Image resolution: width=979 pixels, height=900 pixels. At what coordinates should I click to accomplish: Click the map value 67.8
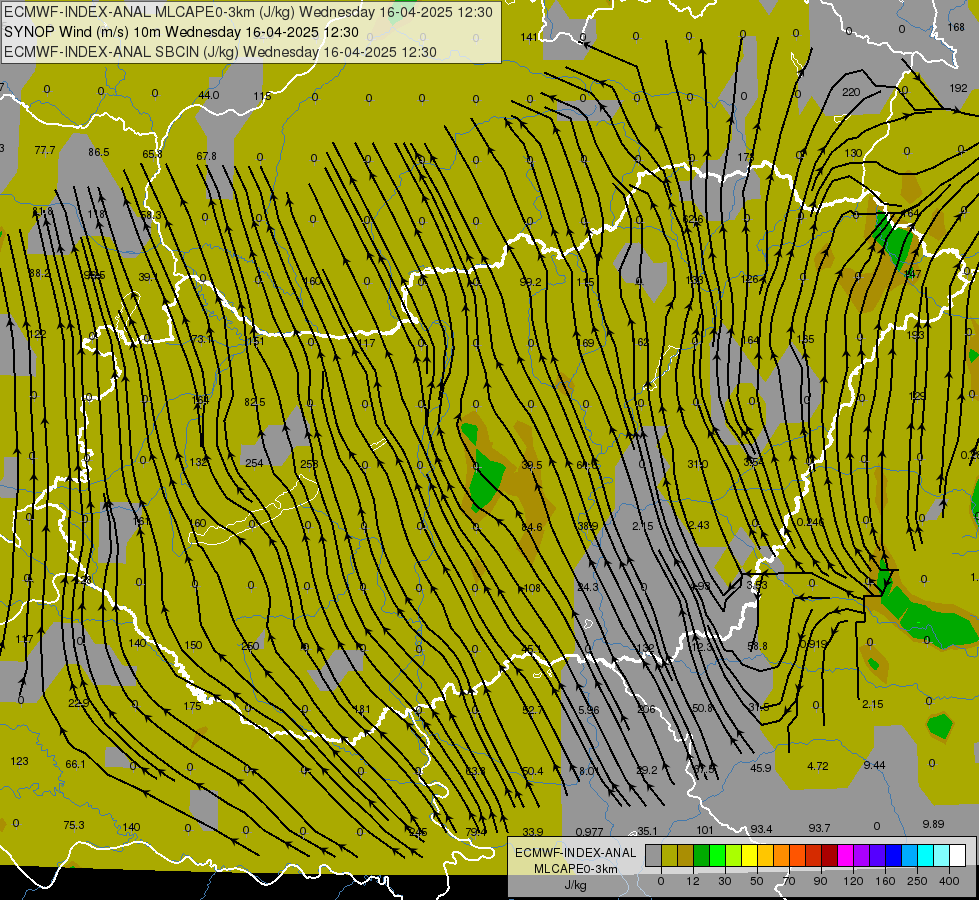[207, 156]
